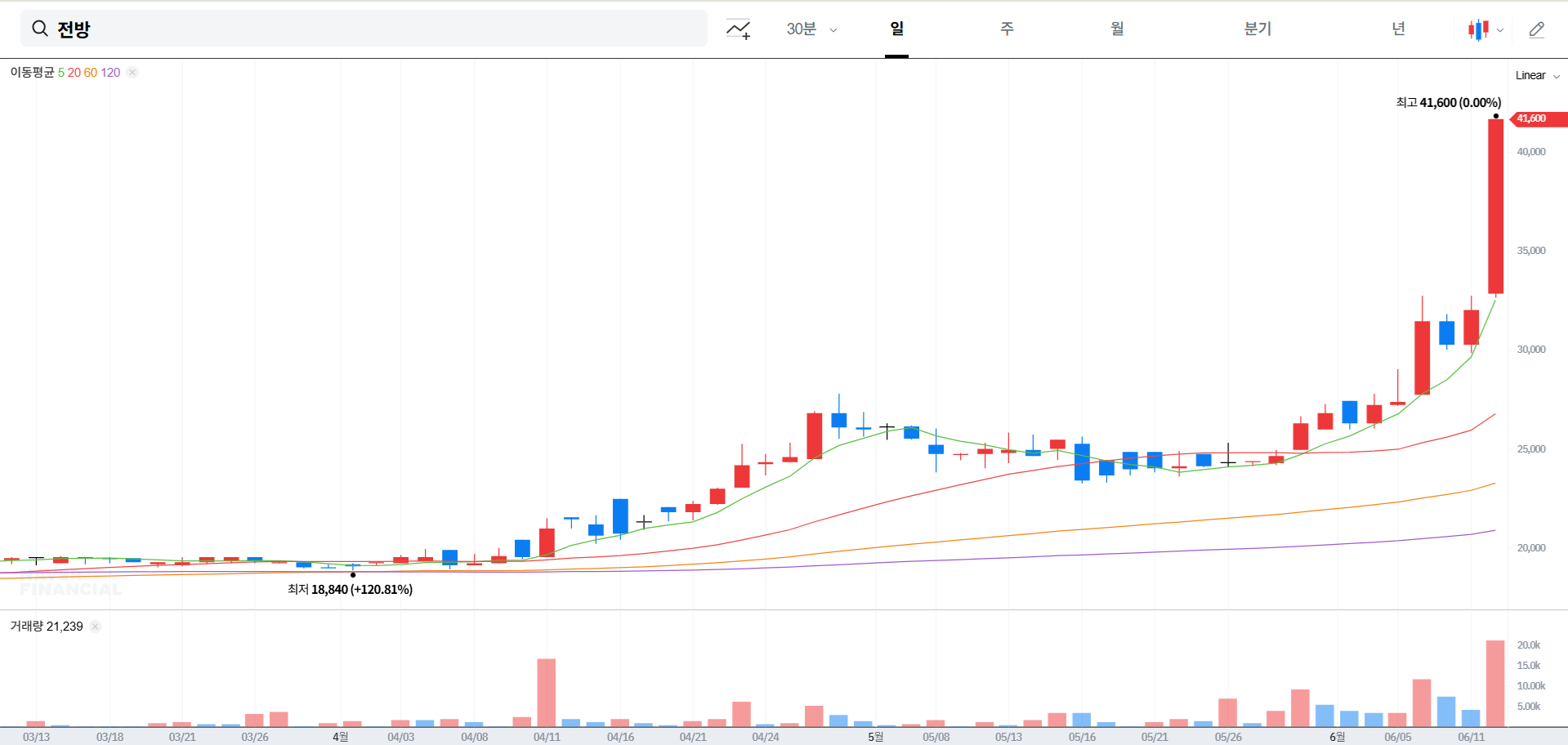
Task: Click the search magnifier icon
Action: (39, 29)
